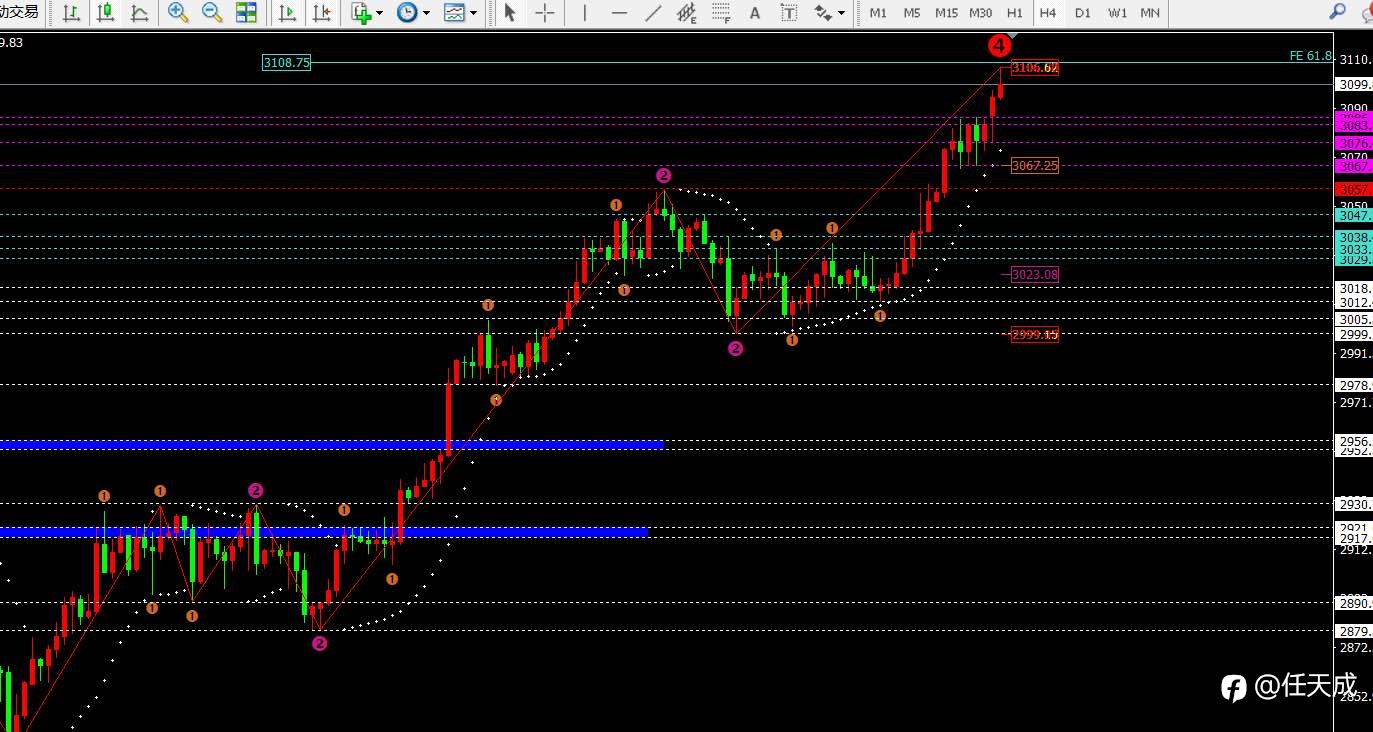Select the Fibonacci retracement tool

click(721, 13)
